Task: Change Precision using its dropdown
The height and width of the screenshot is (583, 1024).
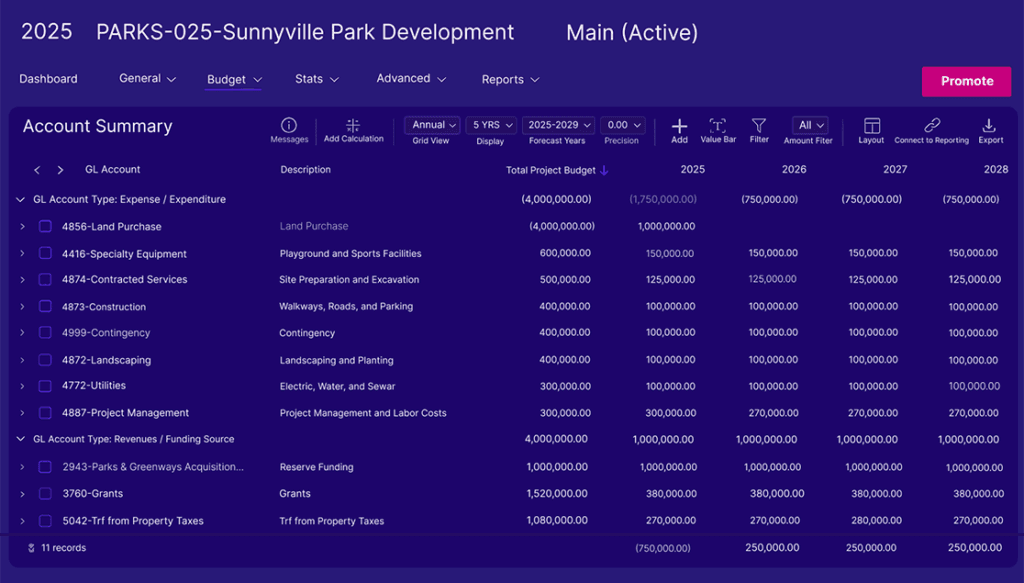Action: [x=623, y=124]
